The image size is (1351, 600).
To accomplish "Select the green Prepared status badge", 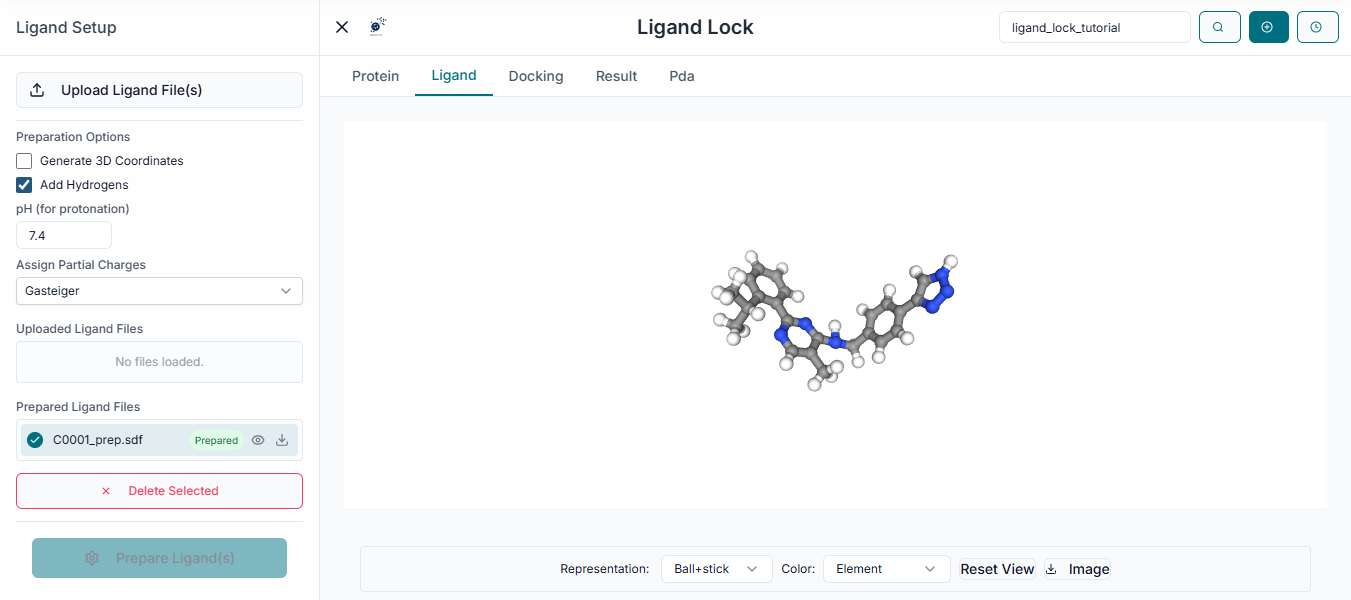I will 216,440.
